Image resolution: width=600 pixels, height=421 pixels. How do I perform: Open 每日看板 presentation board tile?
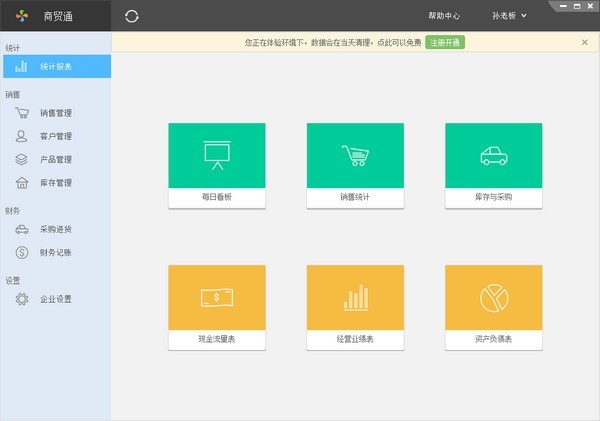coord(216,165)
